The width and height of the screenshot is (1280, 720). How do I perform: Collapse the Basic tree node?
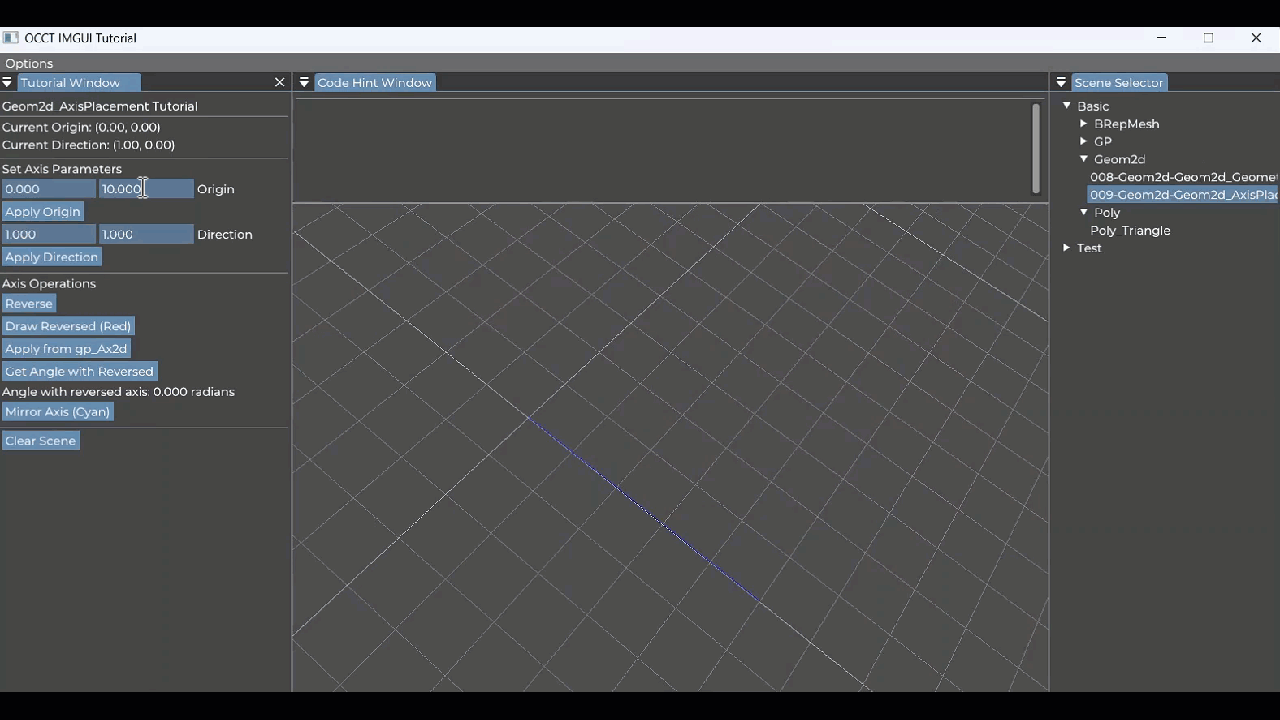coord(1066,105)
